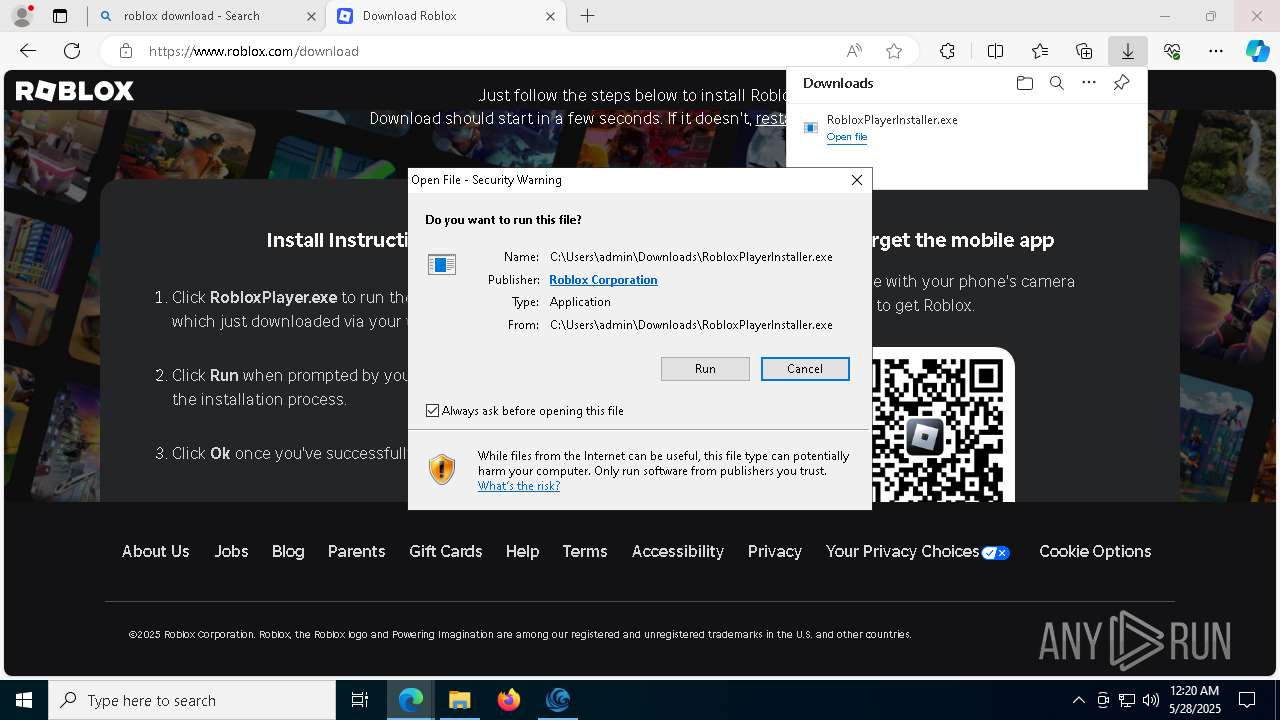Image resolution: width=1280 pixels, height=720 pixels.
Task: Add this page to favorites star
Action: pos(894,51)
